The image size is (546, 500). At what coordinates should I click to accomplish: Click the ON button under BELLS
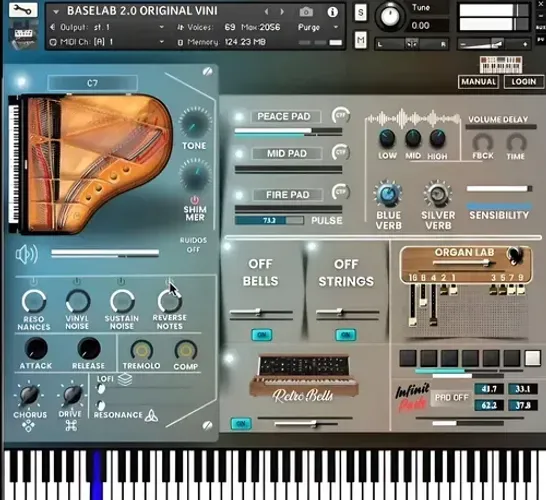pyautogui.click(x=262, y=335)
